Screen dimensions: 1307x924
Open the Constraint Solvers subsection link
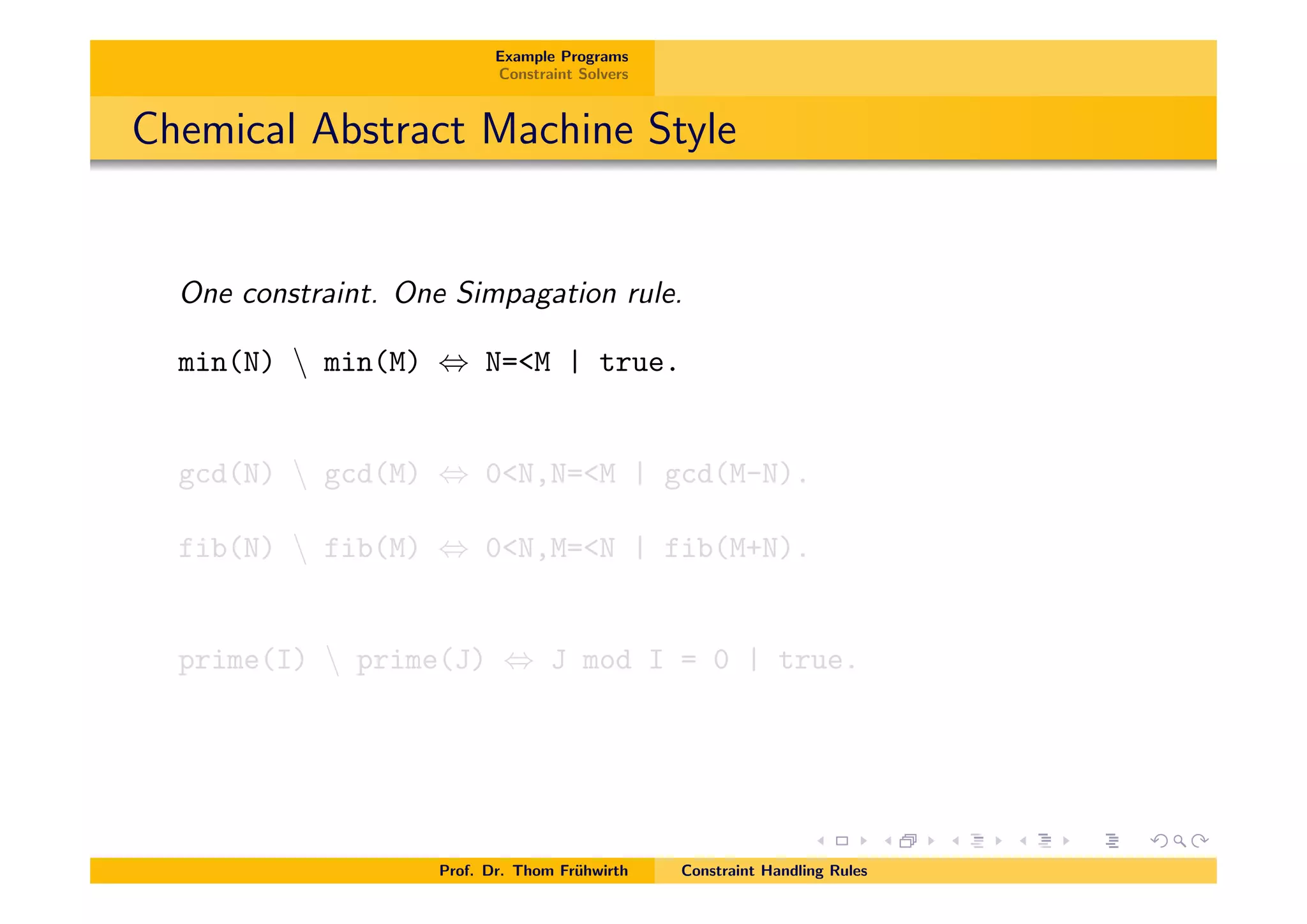pyautogui.click(x=564, y=74)
